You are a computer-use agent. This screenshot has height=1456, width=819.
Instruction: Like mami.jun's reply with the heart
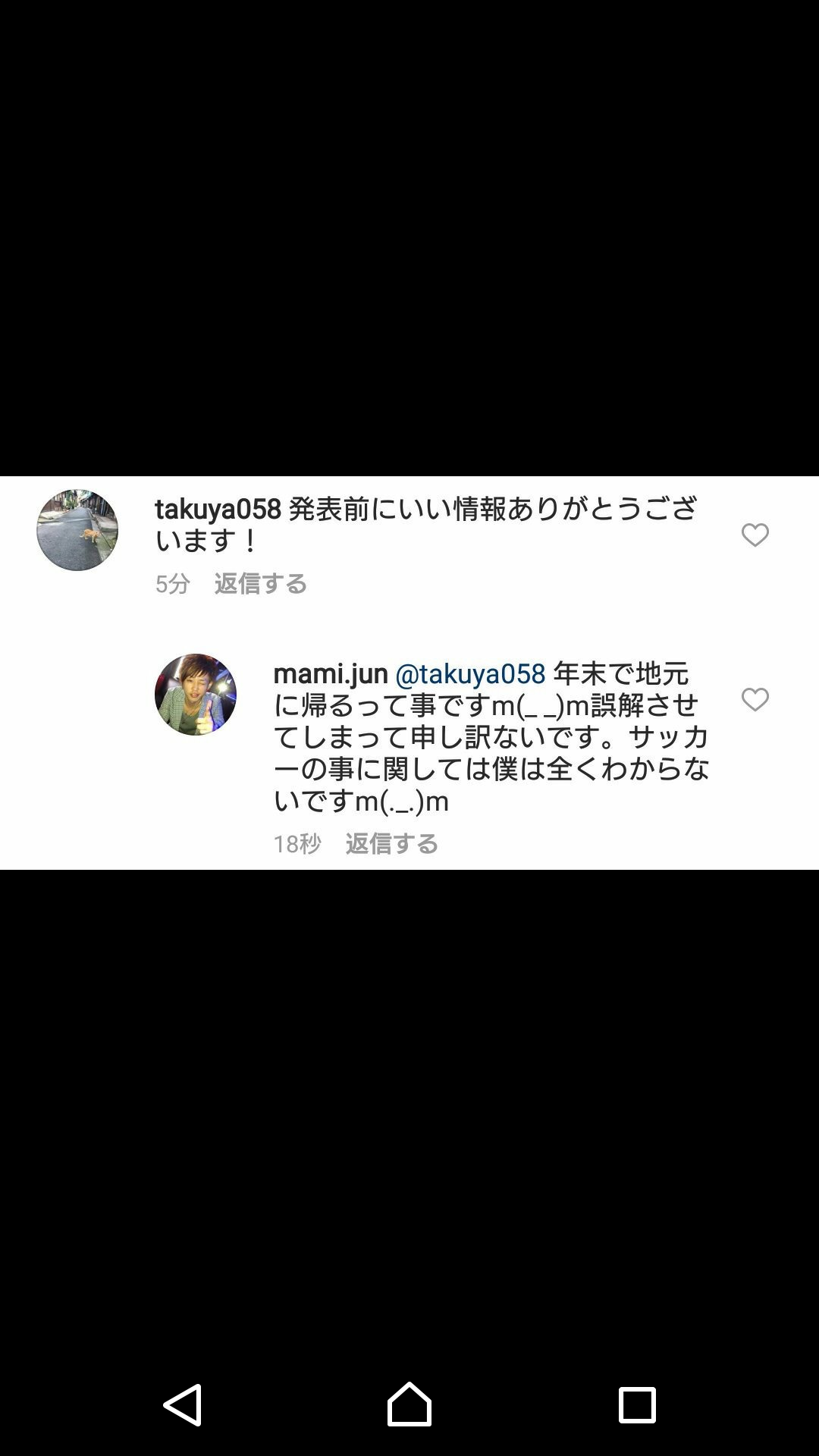[755, 699]
